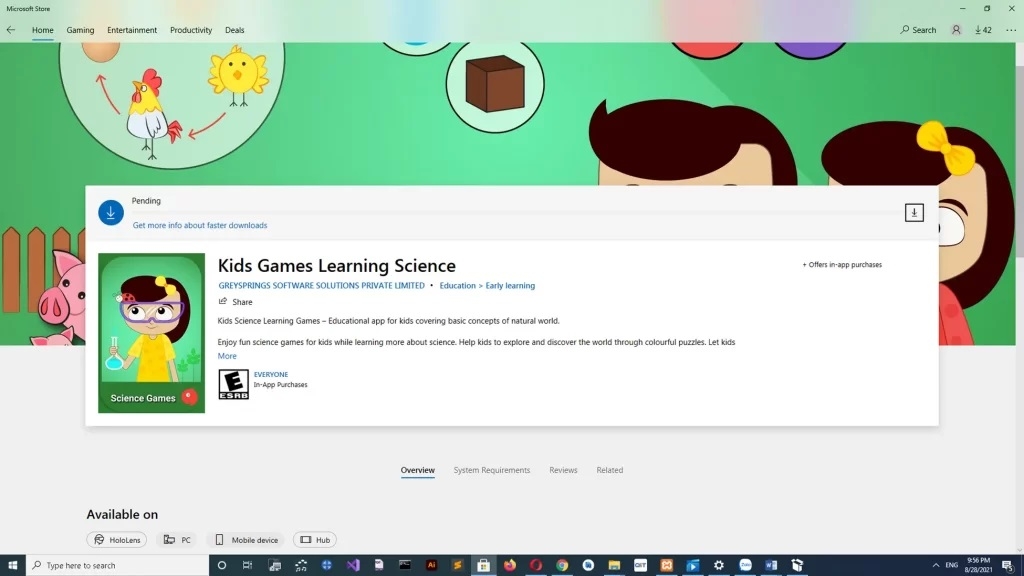1024x576 pixels.
Task: Open the notification center icon
Action: click(x=1008, y=565)
